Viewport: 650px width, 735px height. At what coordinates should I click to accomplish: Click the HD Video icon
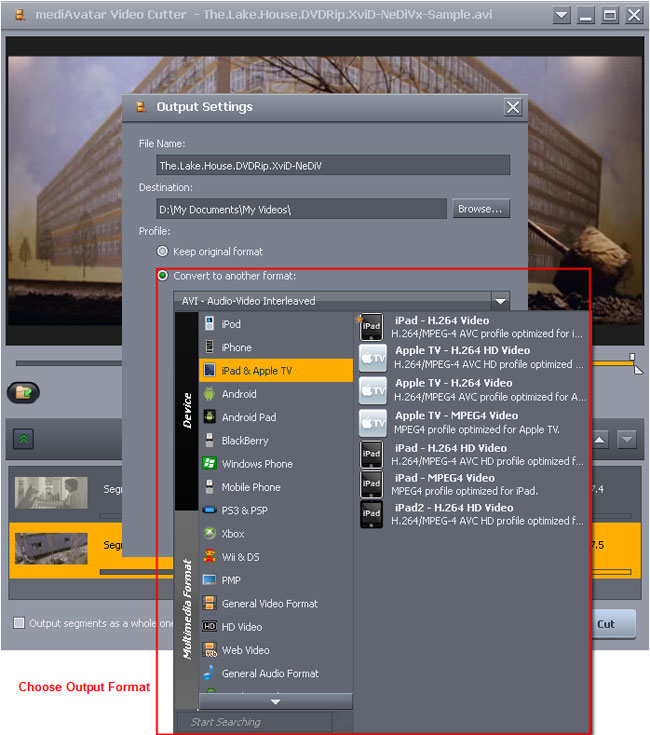point(209,626)
